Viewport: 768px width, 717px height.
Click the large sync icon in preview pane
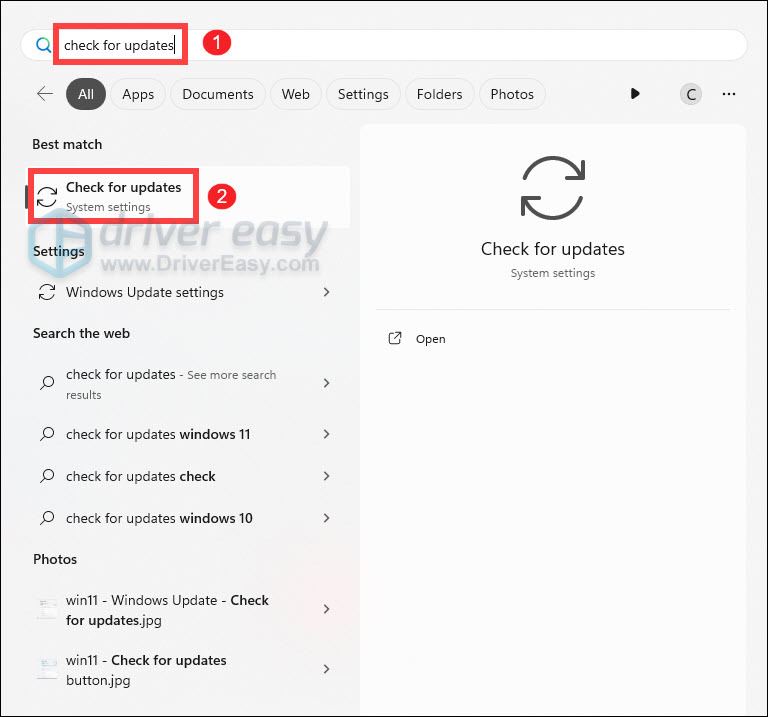[x=552, y=188]
